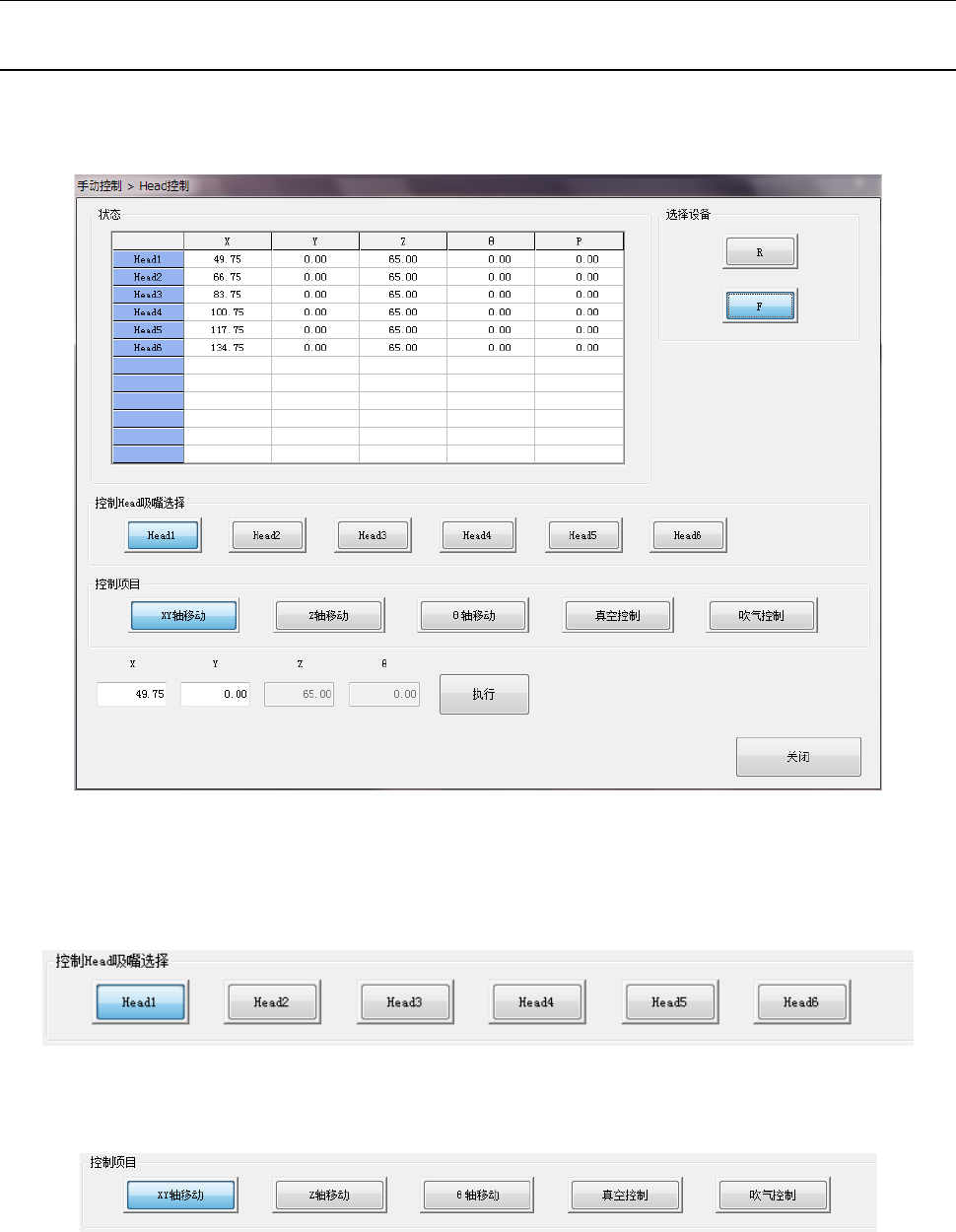Click Head2 button in enlarged nozzle selection strip
Image resolution: width=956 pixels, height=1232 pixels.
click(272, 1002)
